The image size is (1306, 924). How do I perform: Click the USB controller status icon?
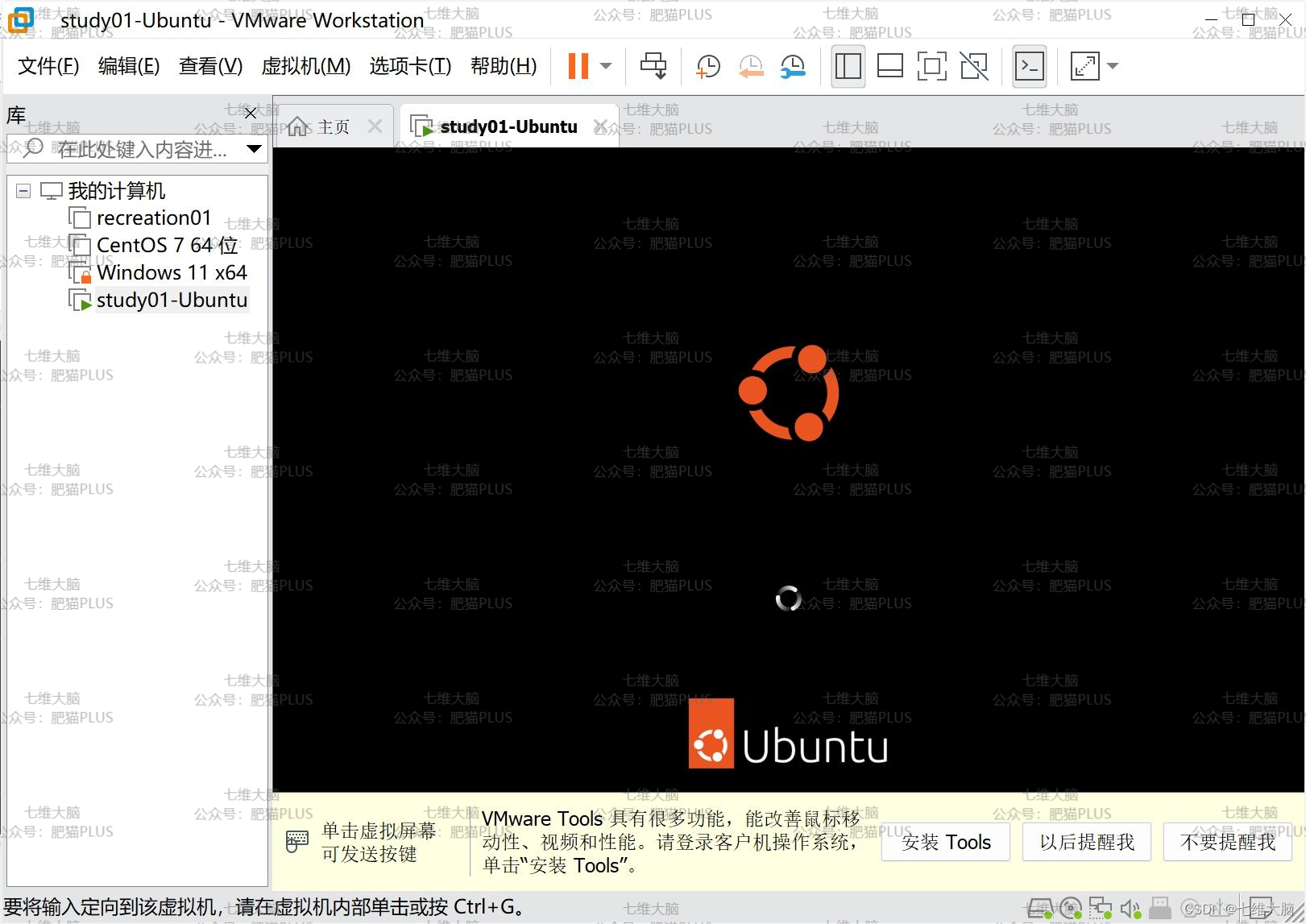[1160, 909]
